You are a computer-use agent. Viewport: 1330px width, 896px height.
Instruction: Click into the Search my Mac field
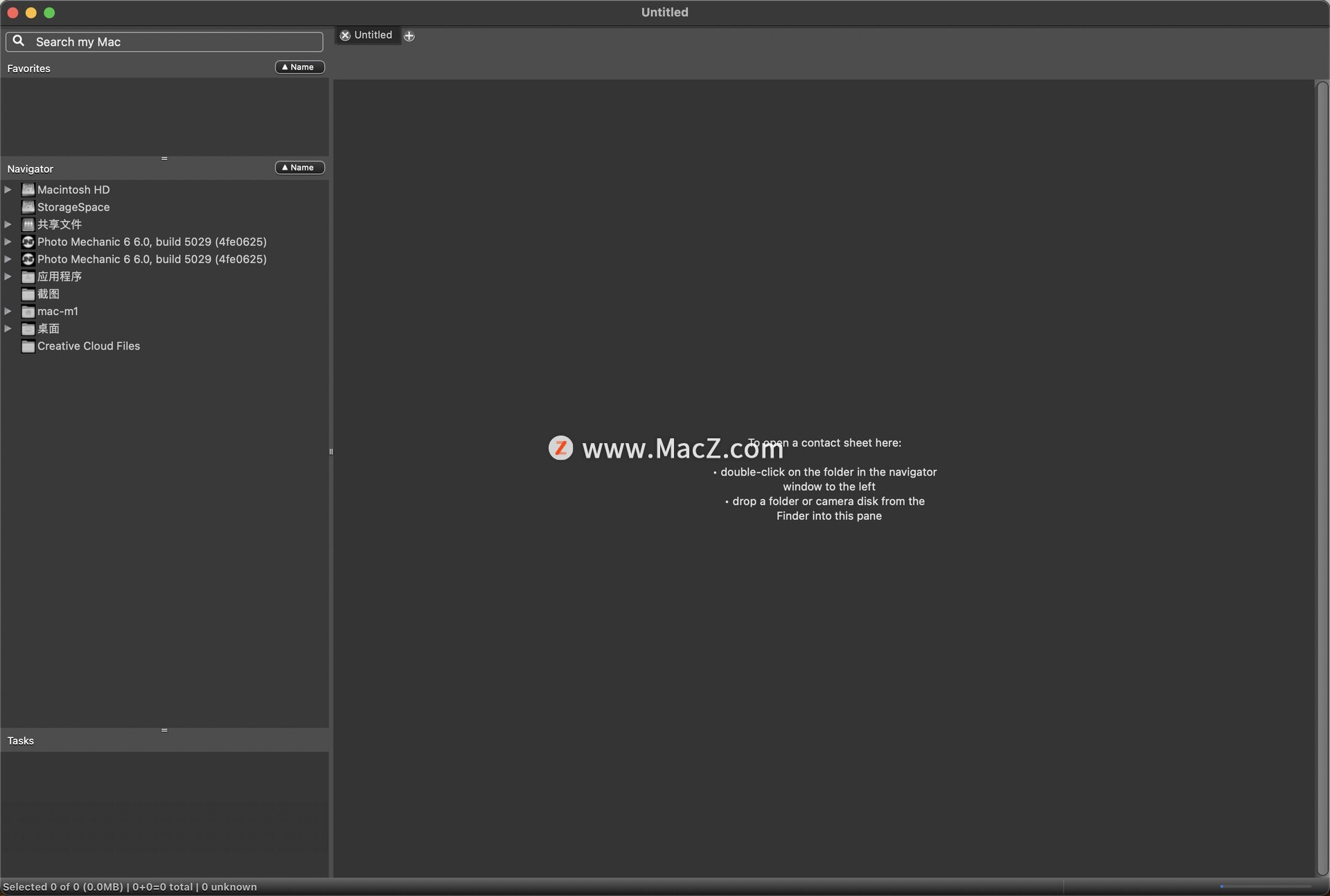click(164, 42)
